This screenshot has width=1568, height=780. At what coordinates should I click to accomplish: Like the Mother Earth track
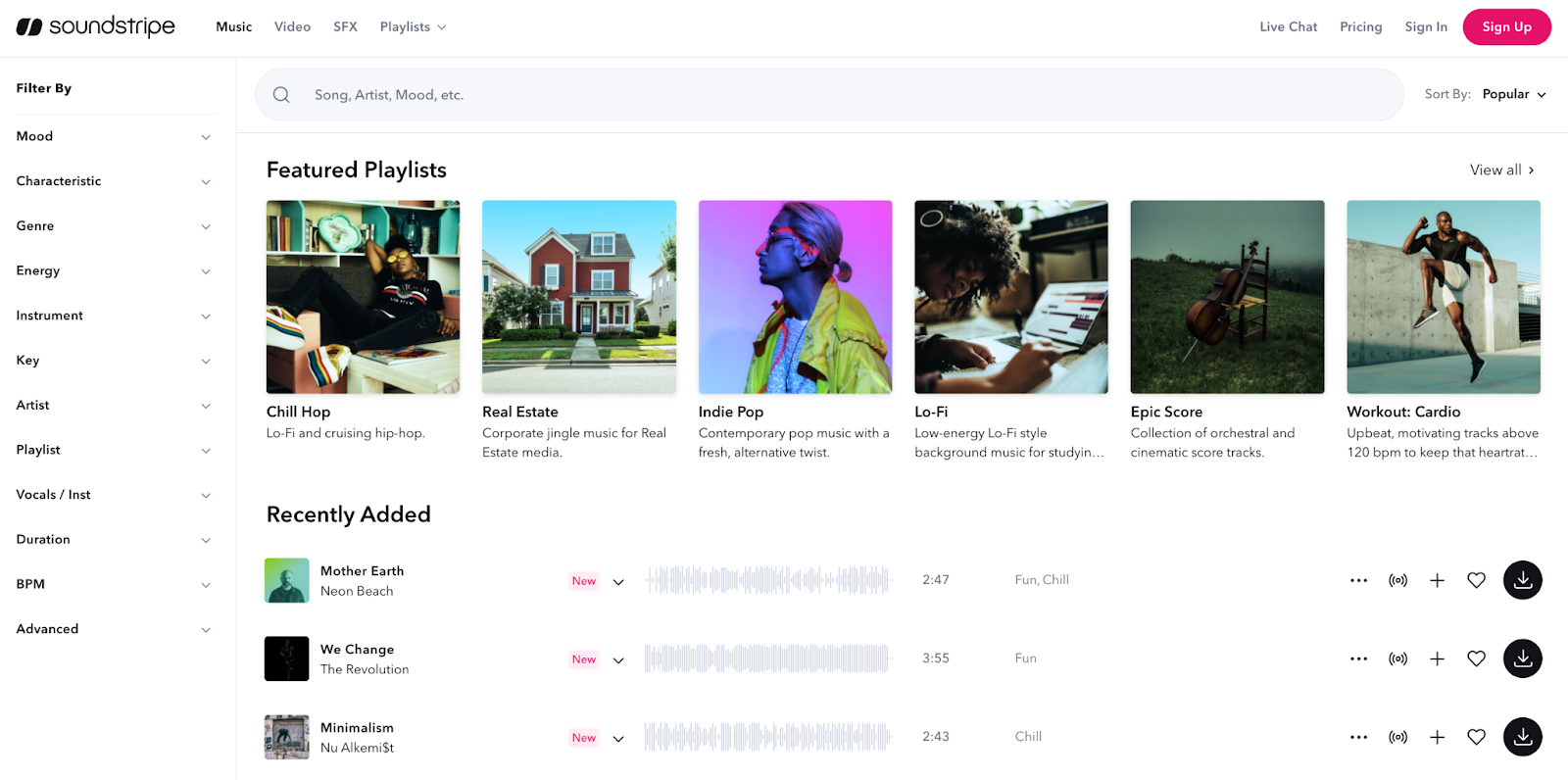pos(1476,580)
